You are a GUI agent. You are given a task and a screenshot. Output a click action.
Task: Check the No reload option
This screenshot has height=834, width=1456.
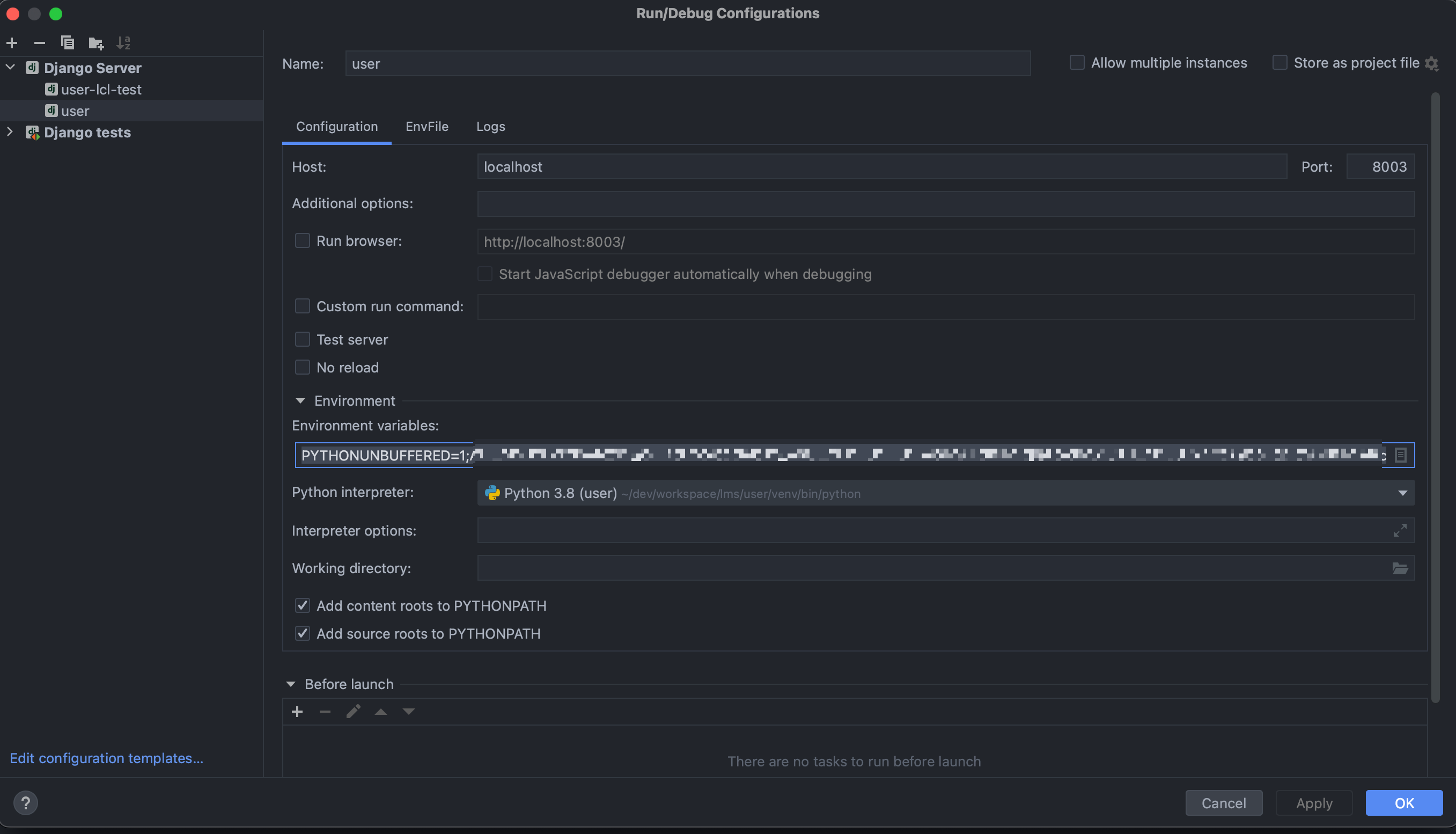pos(303,367)
